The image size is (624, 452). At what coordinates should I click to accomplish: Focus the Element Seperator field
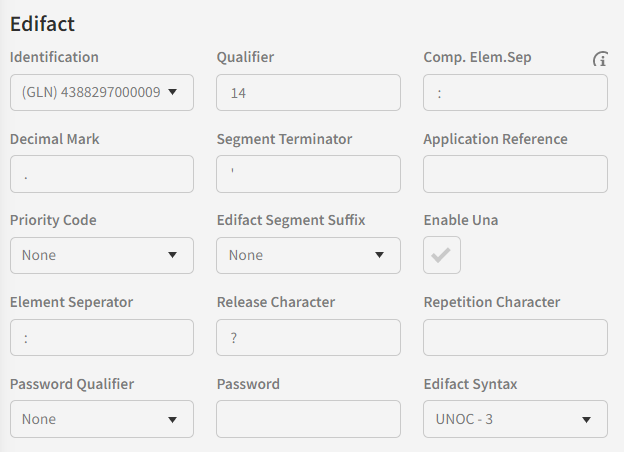102,338
